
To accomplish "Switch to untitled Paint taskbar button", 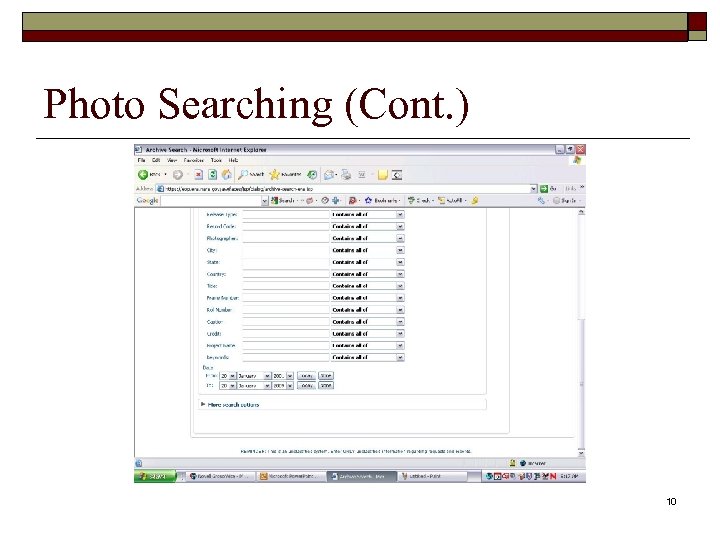I will tap(432, 477).
